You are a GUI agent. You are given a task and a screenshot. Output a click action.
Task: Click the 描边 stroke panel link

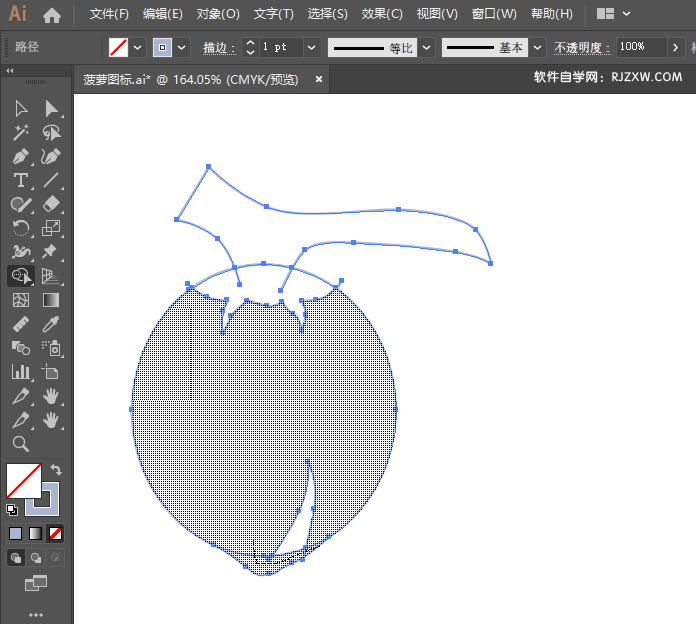tap(215, 47)
